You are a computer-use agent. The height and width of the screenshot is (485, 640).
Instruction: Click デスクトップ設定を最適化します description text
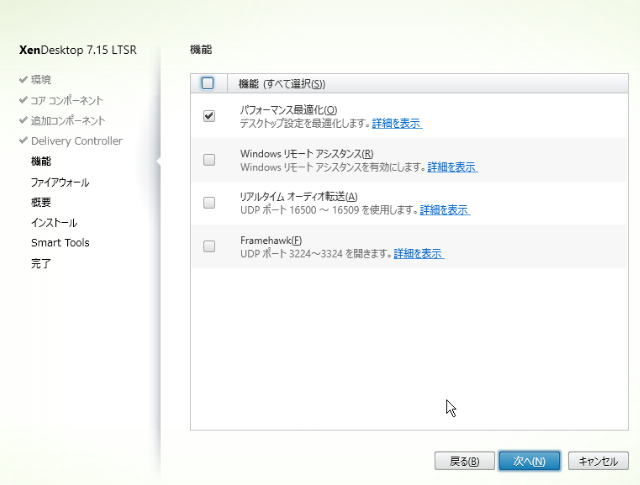305,123
